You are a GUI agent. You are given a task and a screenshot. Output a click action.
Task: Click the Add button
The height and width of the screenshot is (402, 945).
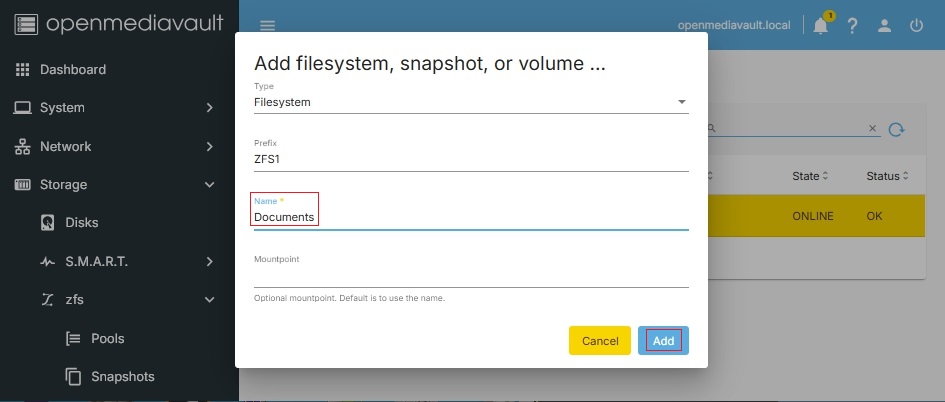click(x=663, y=341)
